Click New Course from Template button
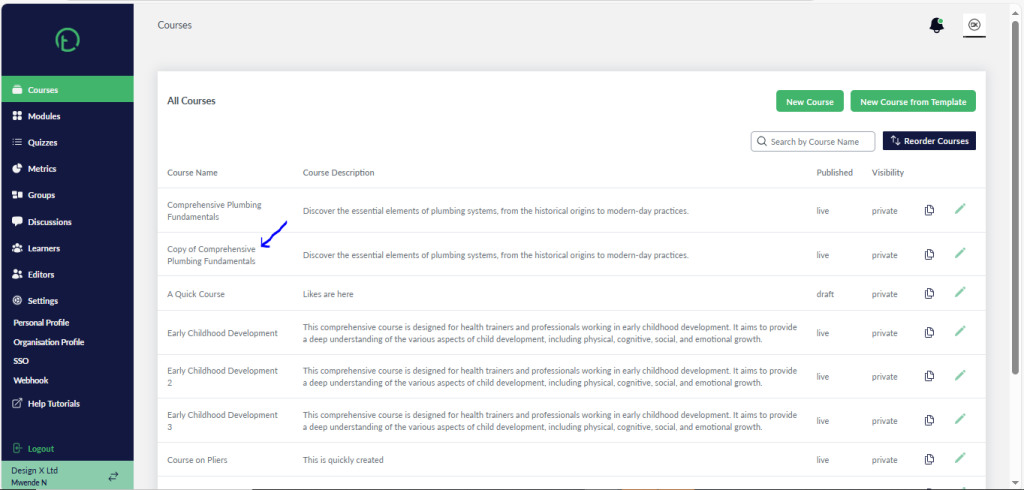1024x490 pixels. [913, 101]
